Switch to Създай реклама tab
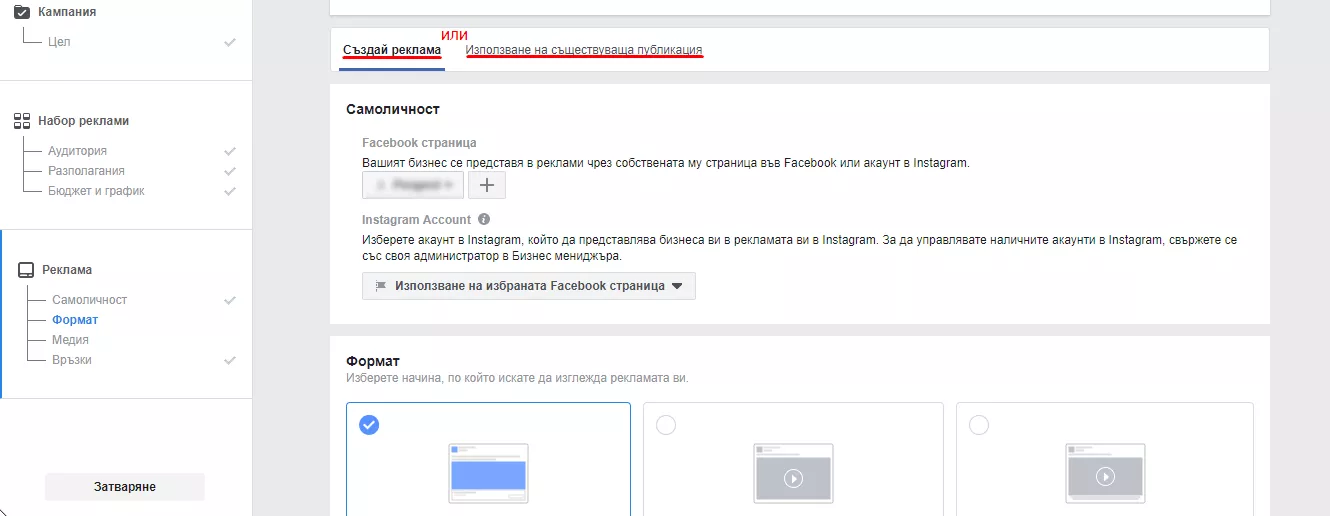The width and height of the screenshot is (1330, 516). click(x=392, y=49)
